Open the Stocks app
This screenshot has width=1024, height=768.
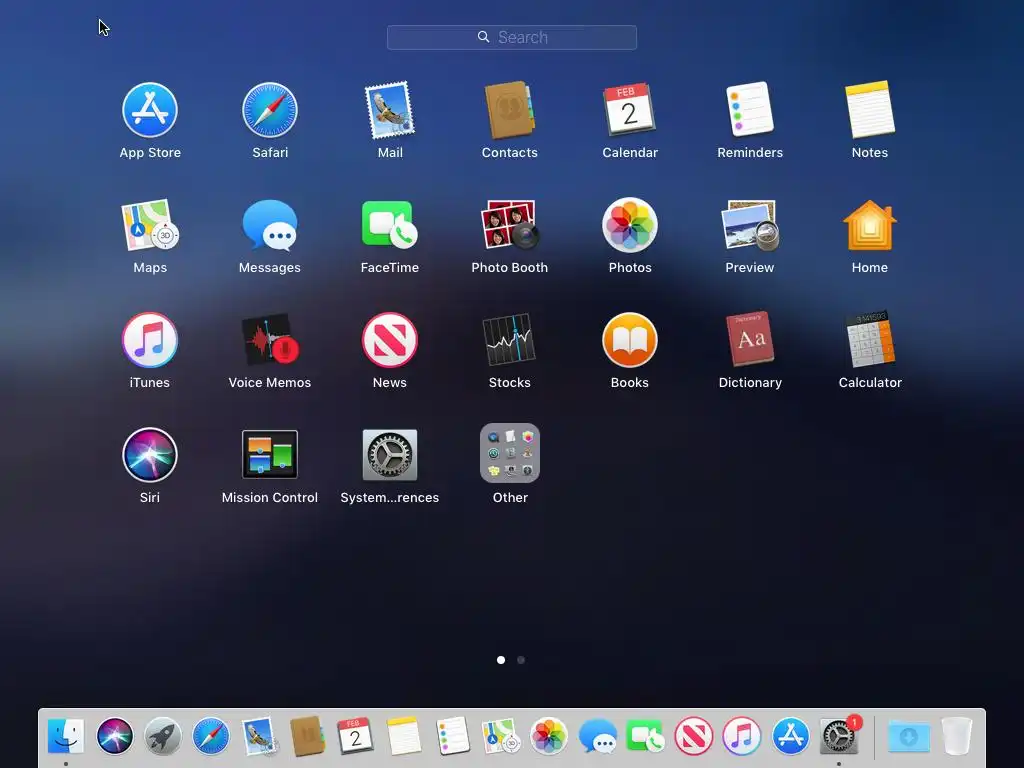click(x=509, y=340)
